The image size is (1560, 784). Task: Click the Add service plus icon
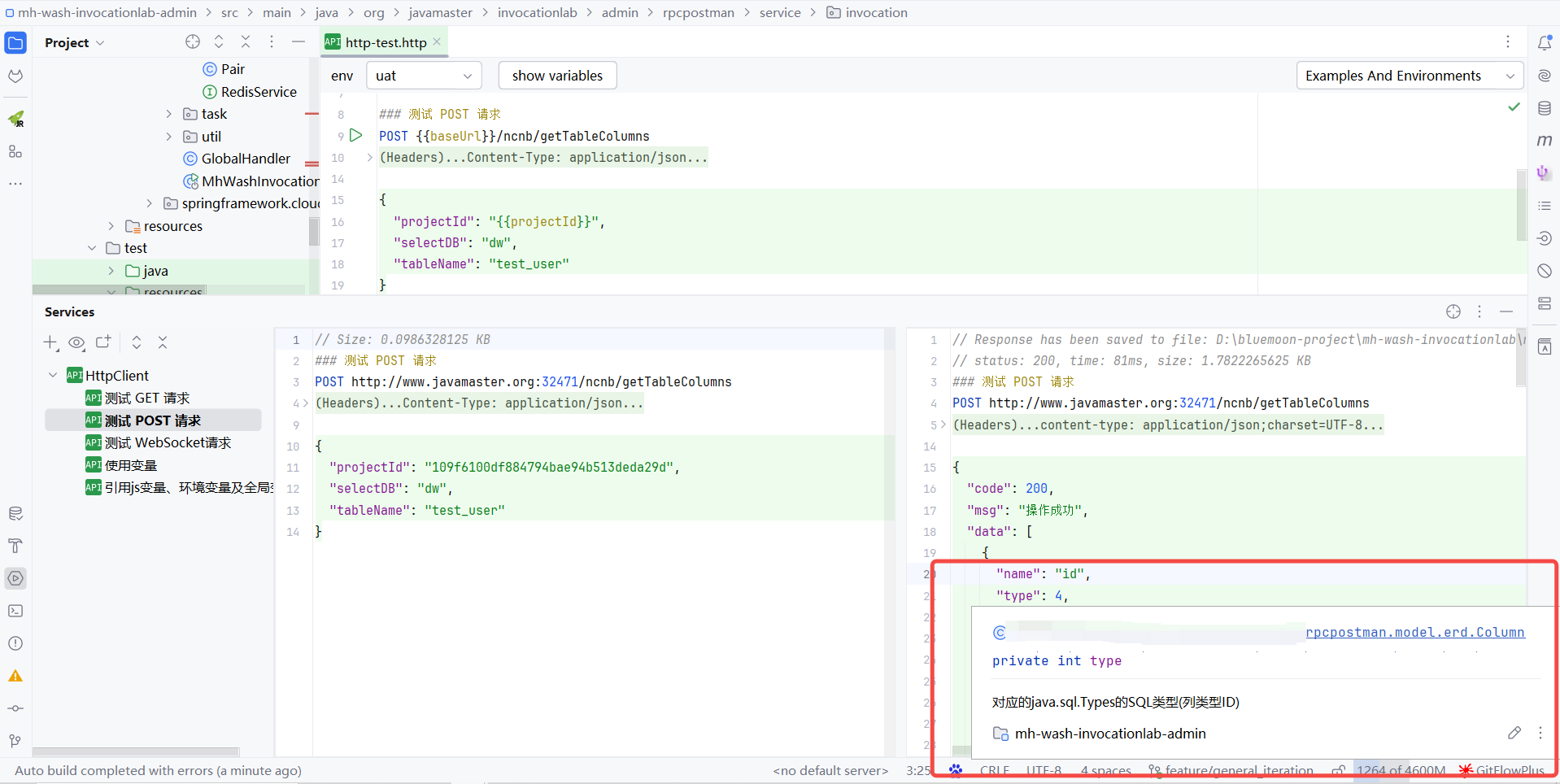point(50,342)
